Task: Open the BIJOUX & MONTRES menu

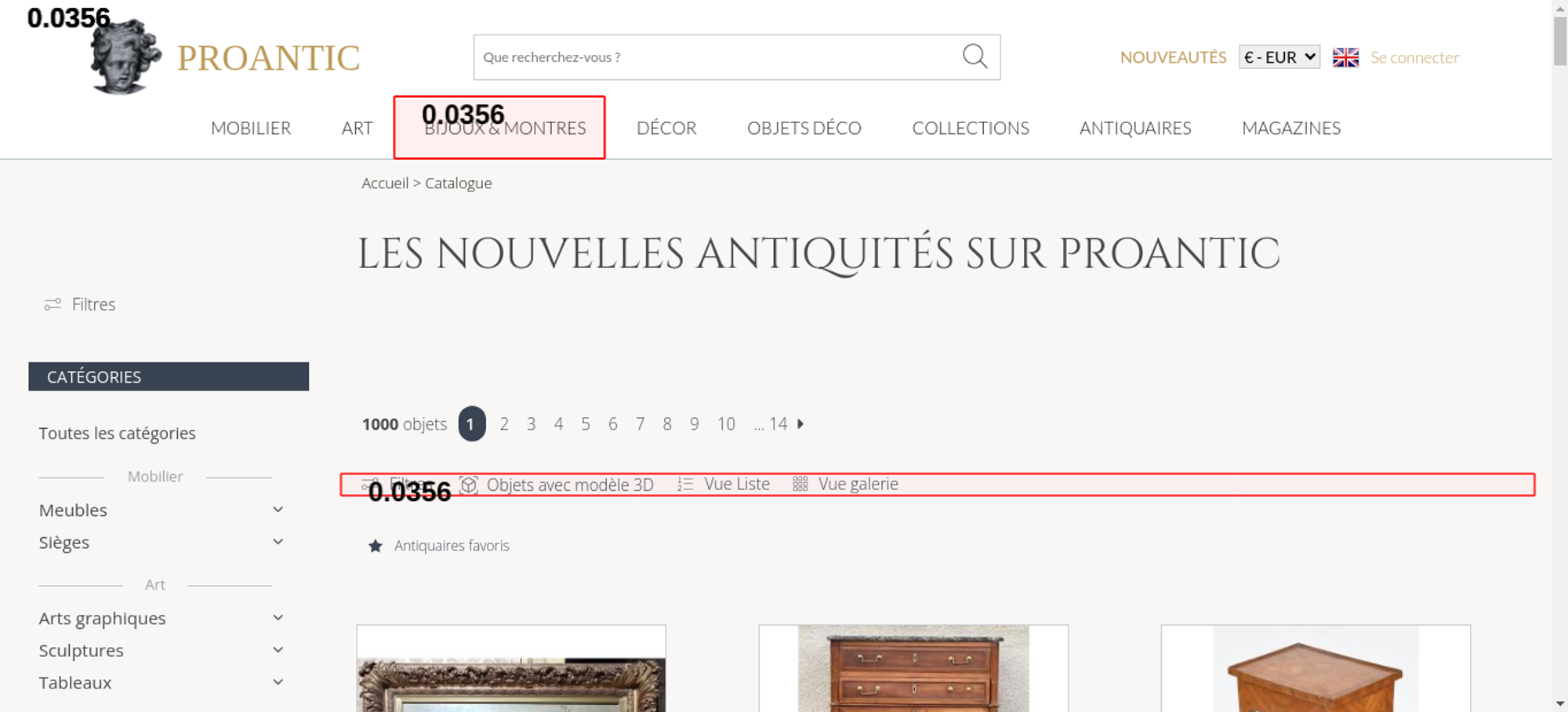Action: coord(505,128)
